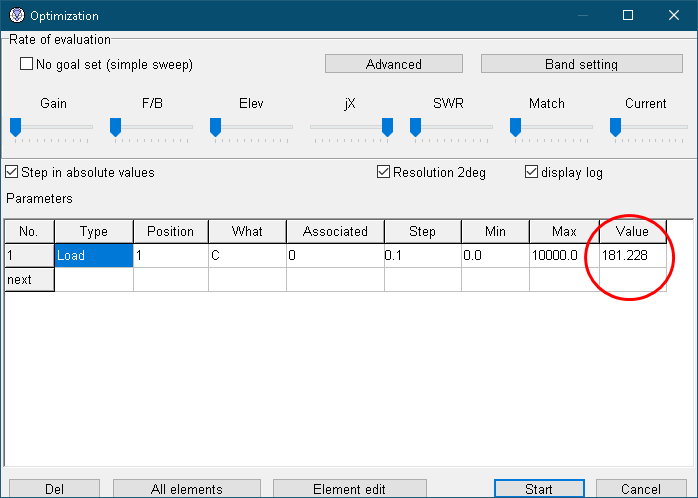Click the Match slider handle

tap(516, 126)
